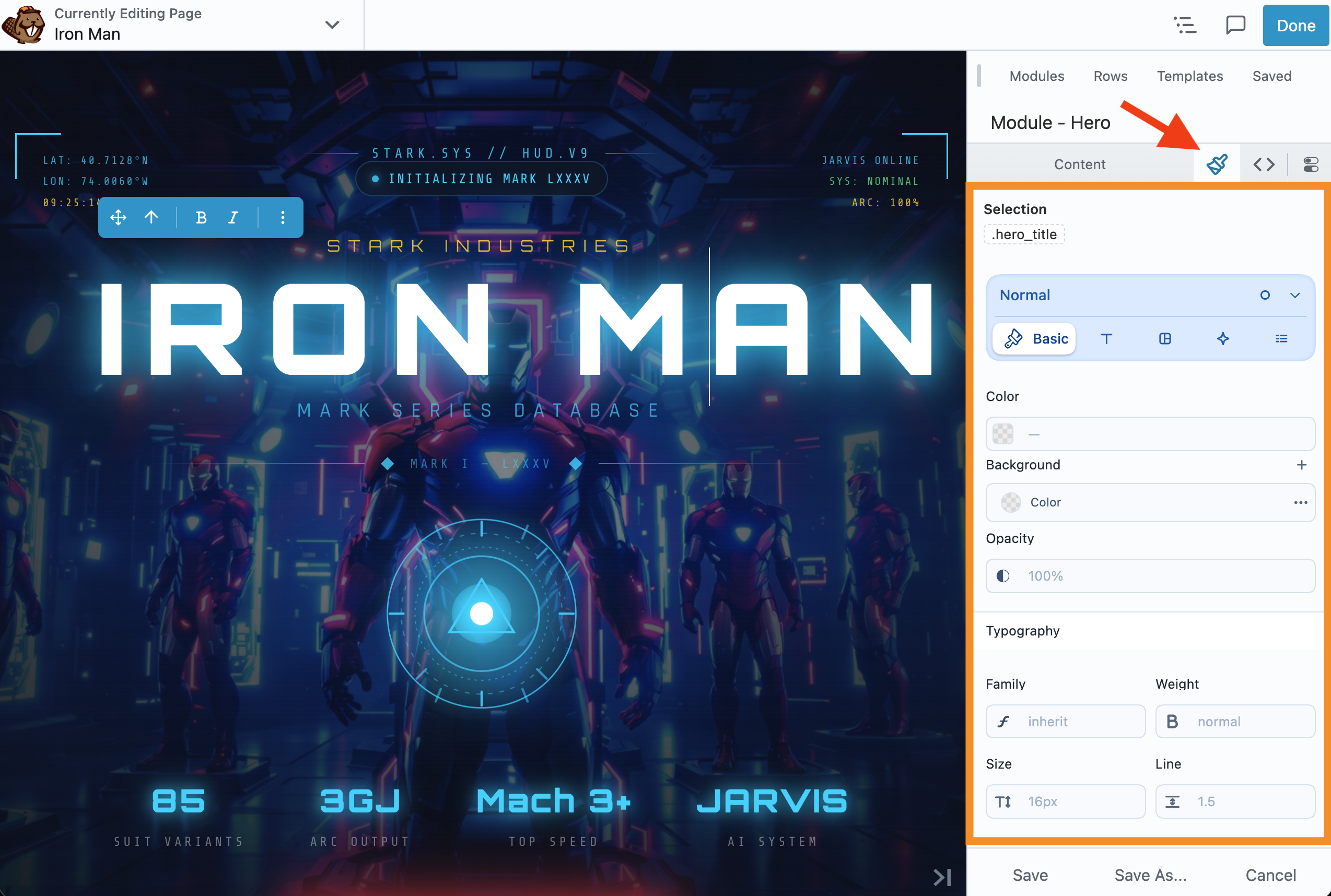Click the arc reactor graphic

[482, 613]
